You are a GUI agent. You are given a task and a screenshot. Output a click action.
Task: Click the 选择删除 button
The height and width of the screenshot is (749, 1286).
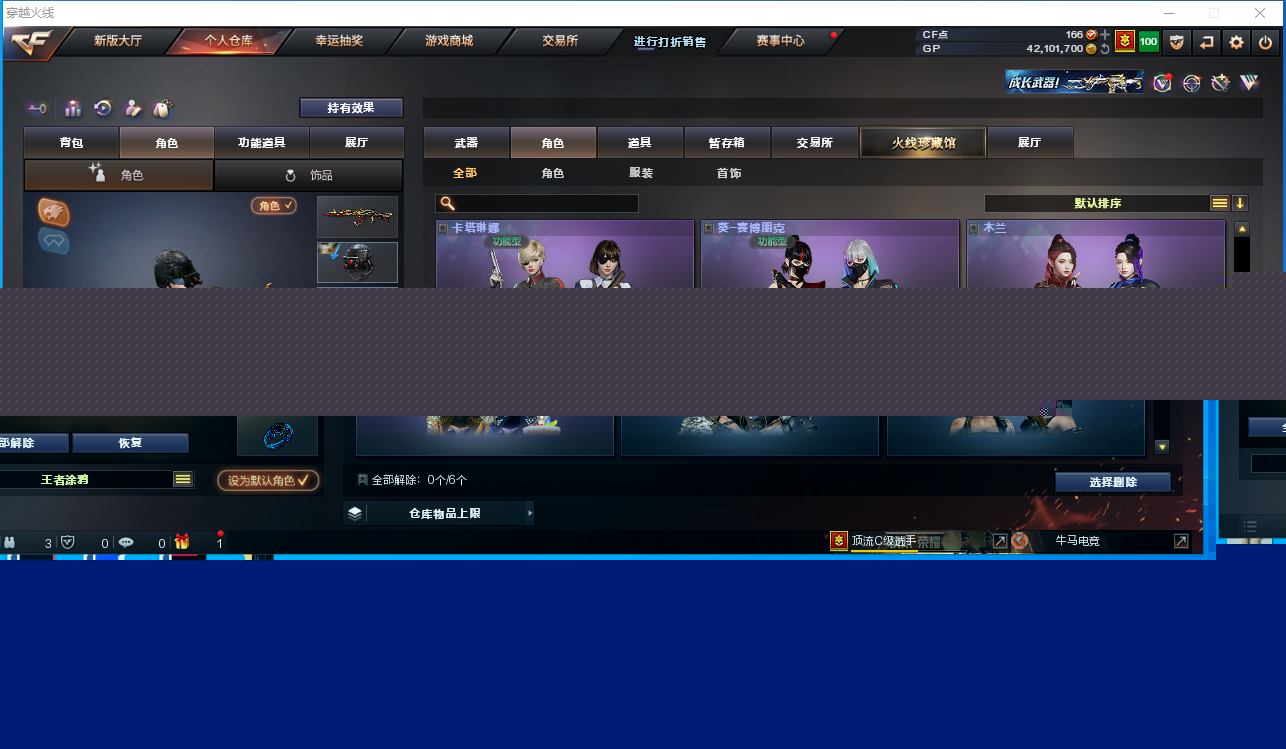(1113, 482)
